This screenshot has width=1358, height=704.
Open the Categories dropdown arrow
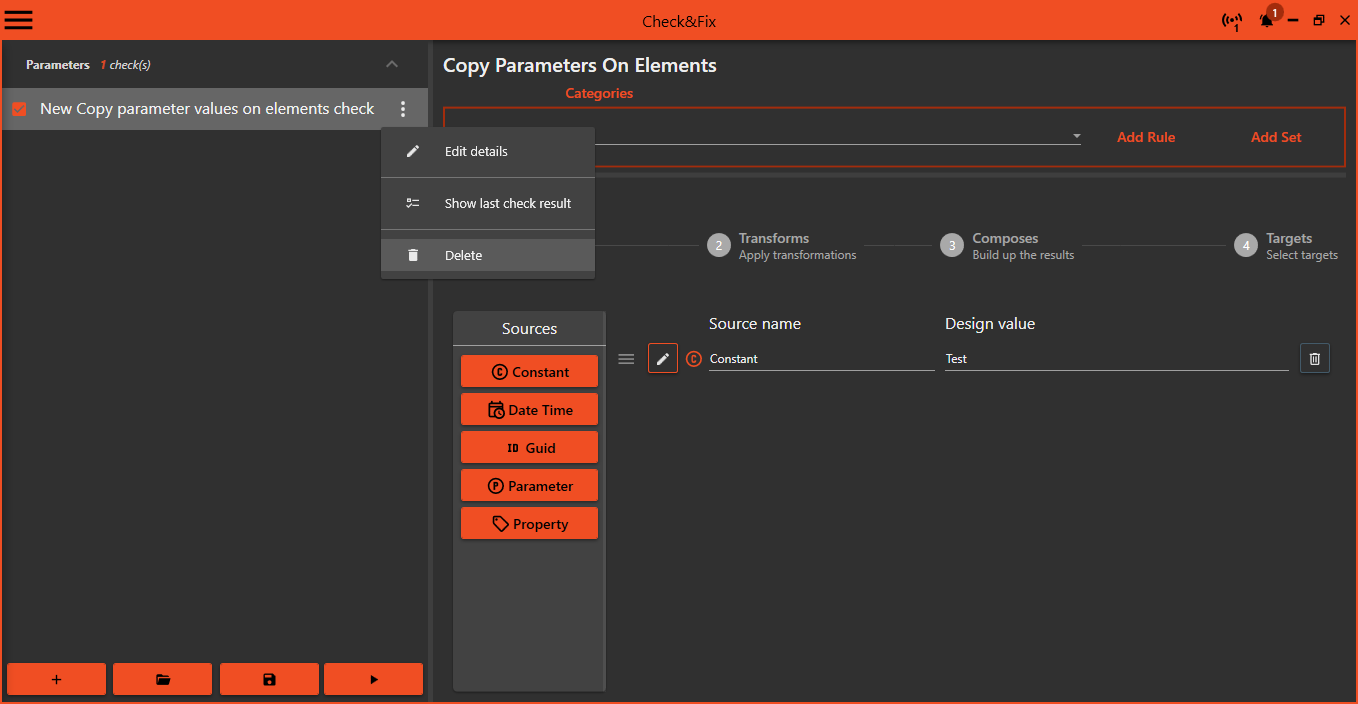(x=1076, y=137)
